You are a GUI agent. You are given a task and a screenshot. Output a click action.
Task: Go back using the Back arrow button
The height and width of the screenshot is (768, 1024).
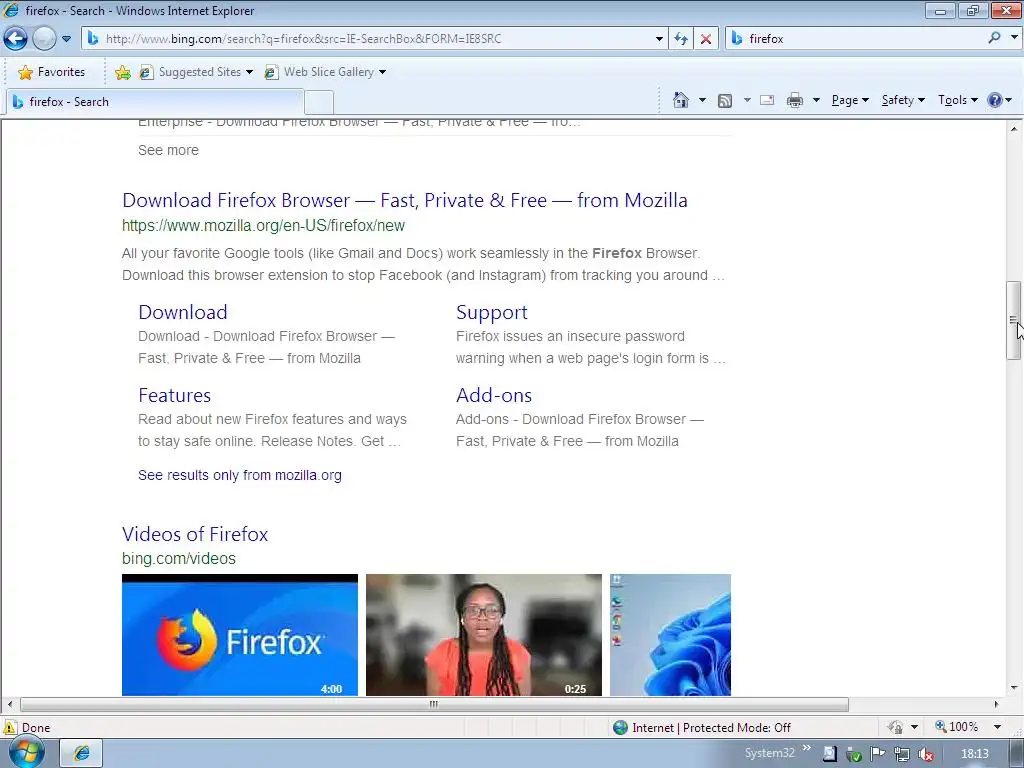pyautogui.click(x=15, y=39)
